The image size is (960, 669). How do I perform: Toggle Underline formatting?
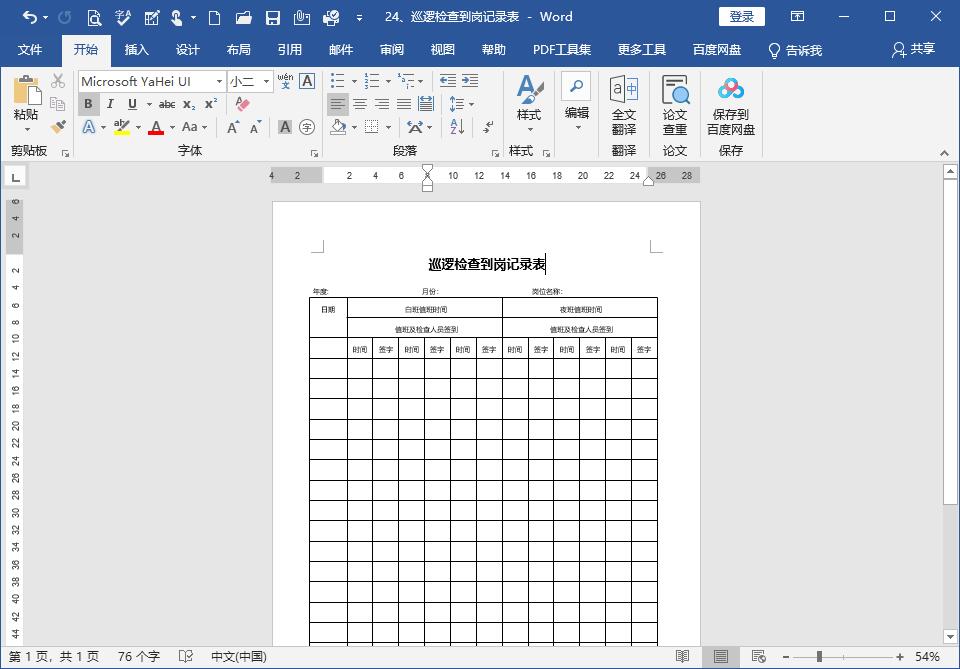[132, 103]
